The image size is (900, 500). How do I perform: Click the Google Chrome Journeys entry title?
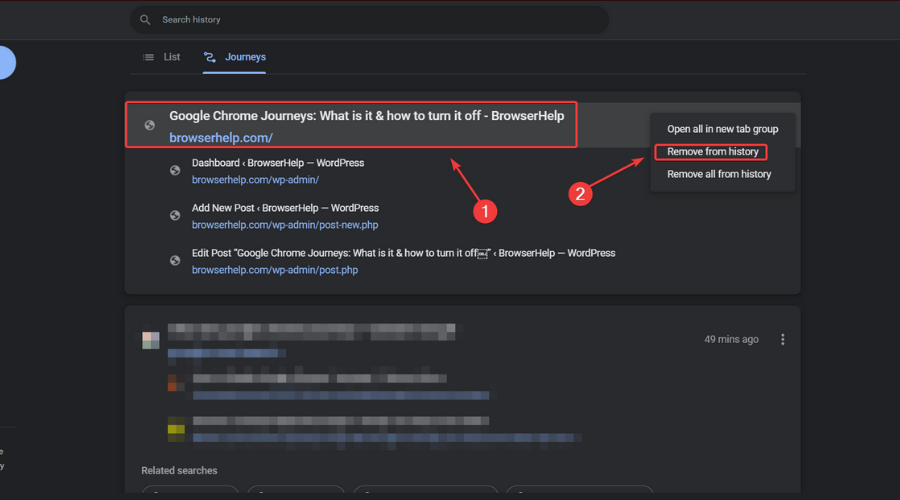point(367,116)
